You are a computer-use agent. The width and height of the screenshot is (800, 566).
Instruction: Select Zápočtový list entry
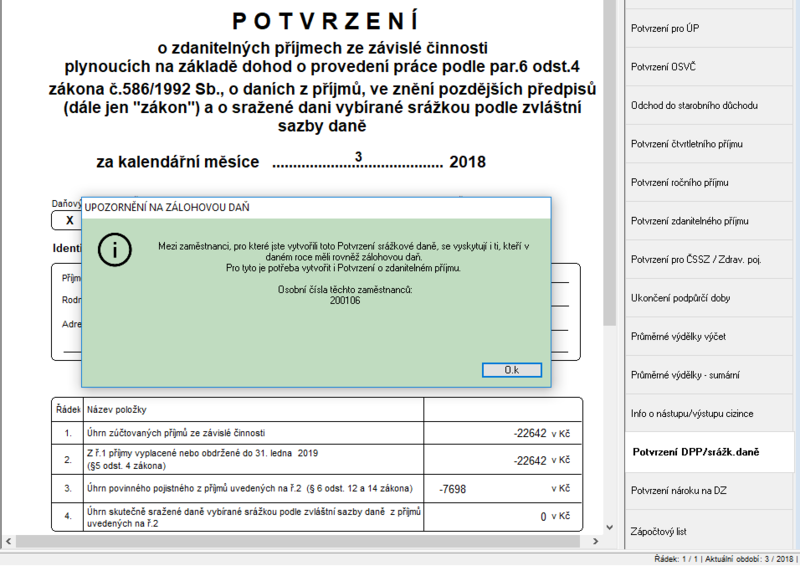[x=709, y=531]
